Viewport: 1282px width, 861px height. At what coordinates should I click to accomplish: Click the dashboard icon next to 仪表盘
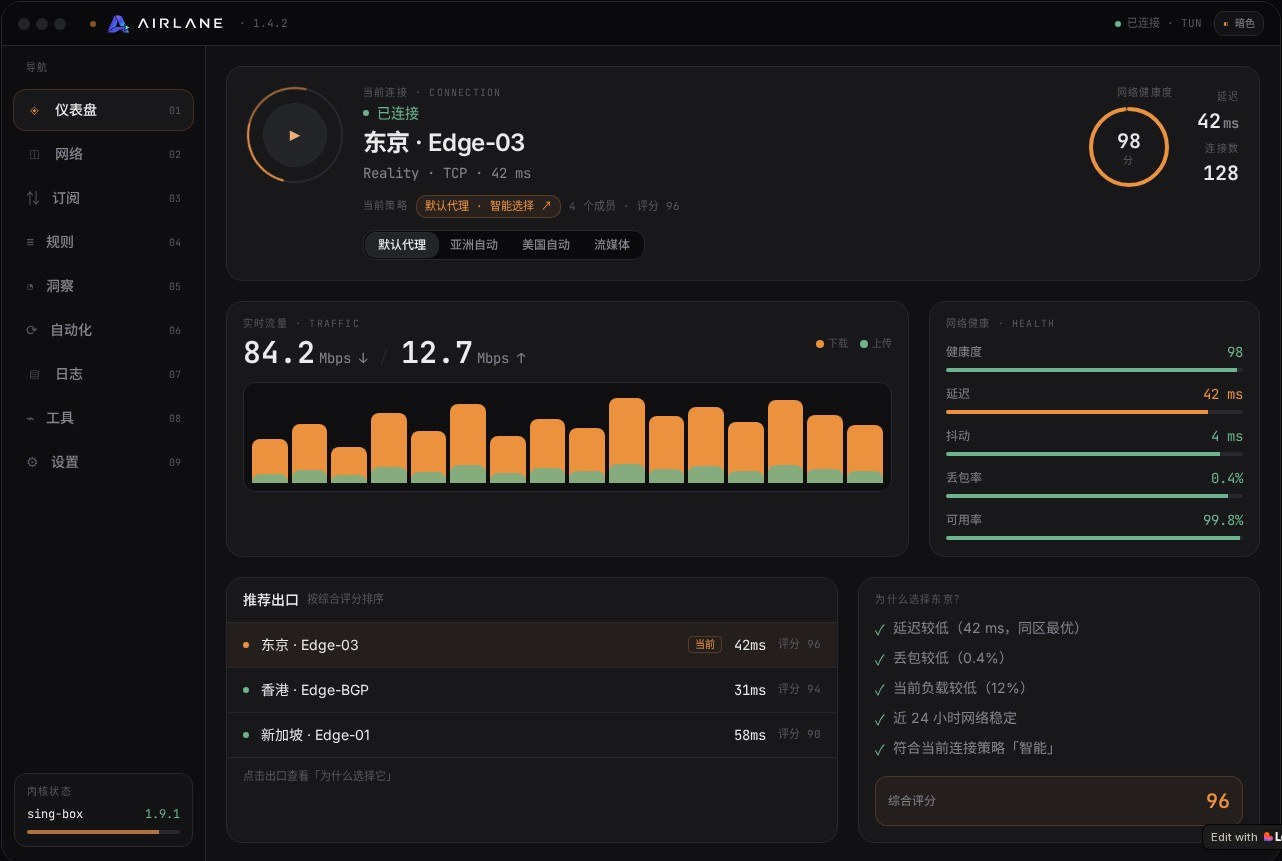pyautogui.click(x=35, y=110)
